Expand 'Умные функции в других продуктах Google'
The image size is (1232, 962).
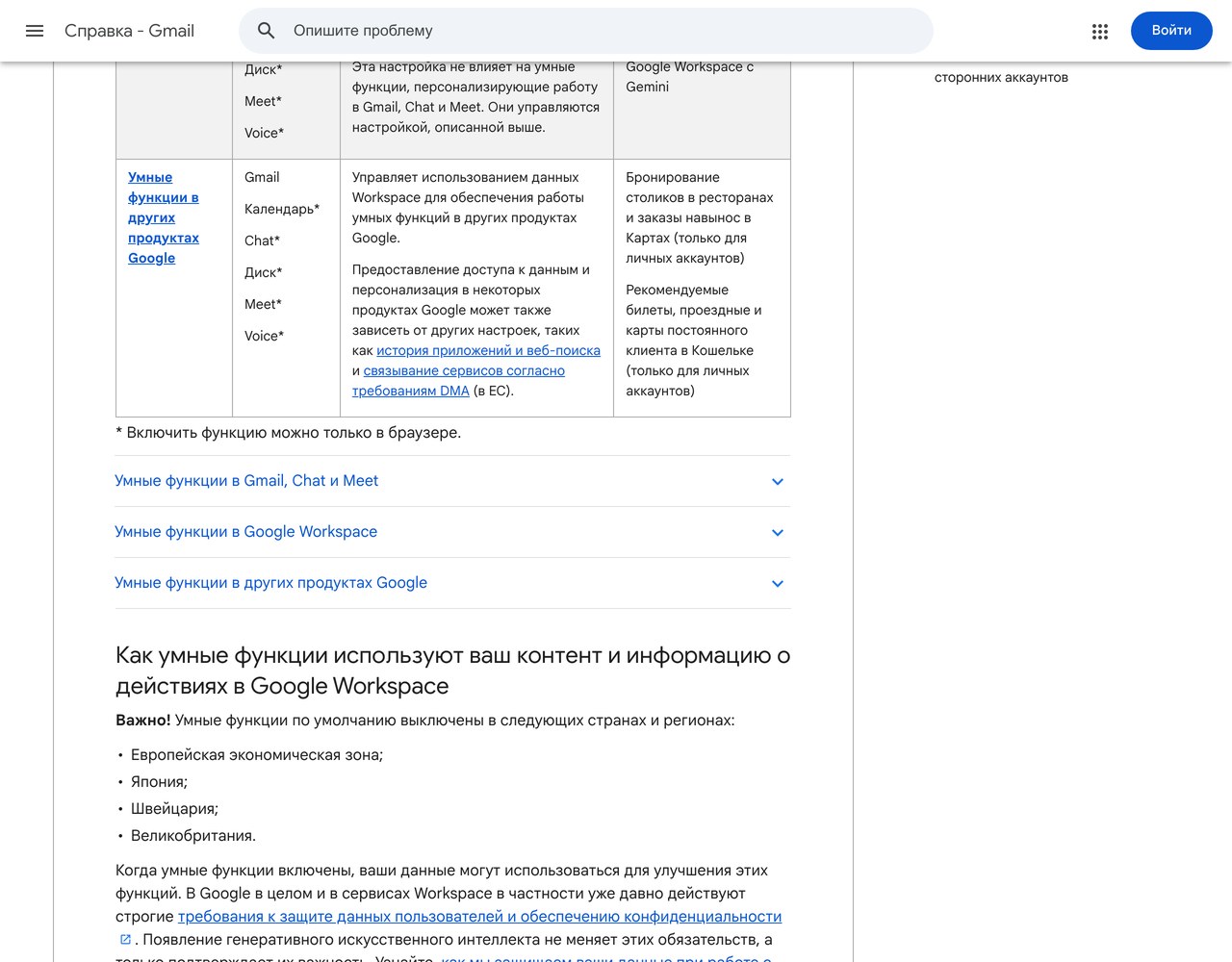point(452,583)
